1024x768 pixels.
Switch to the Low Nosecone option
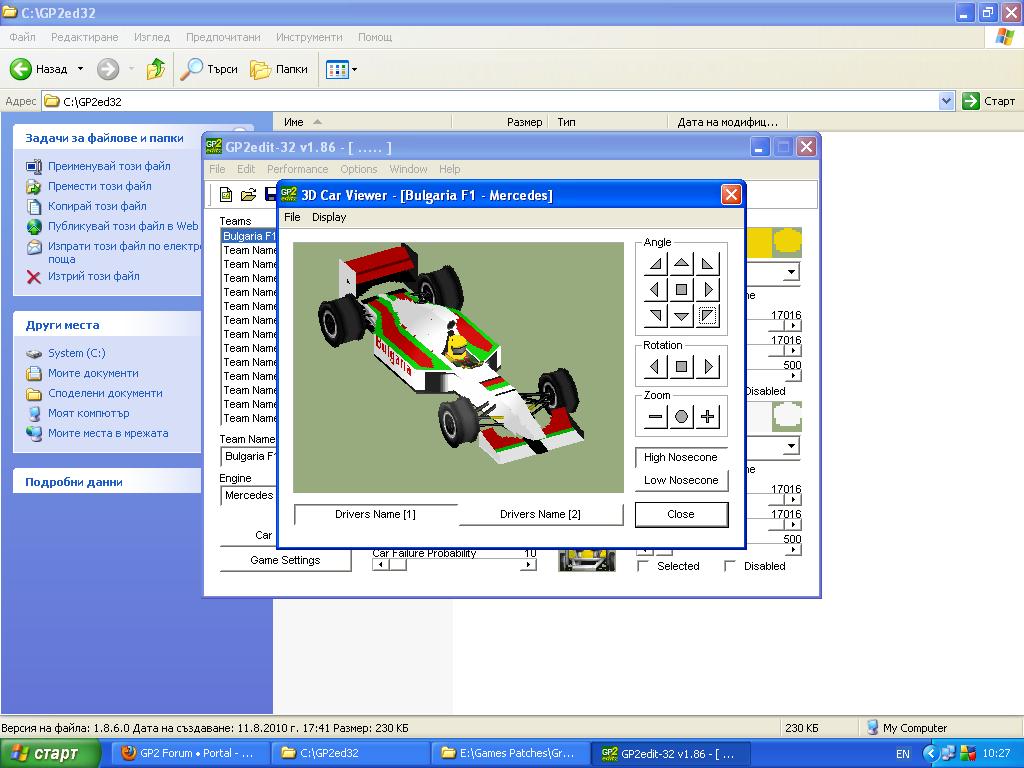pos(681,480)
